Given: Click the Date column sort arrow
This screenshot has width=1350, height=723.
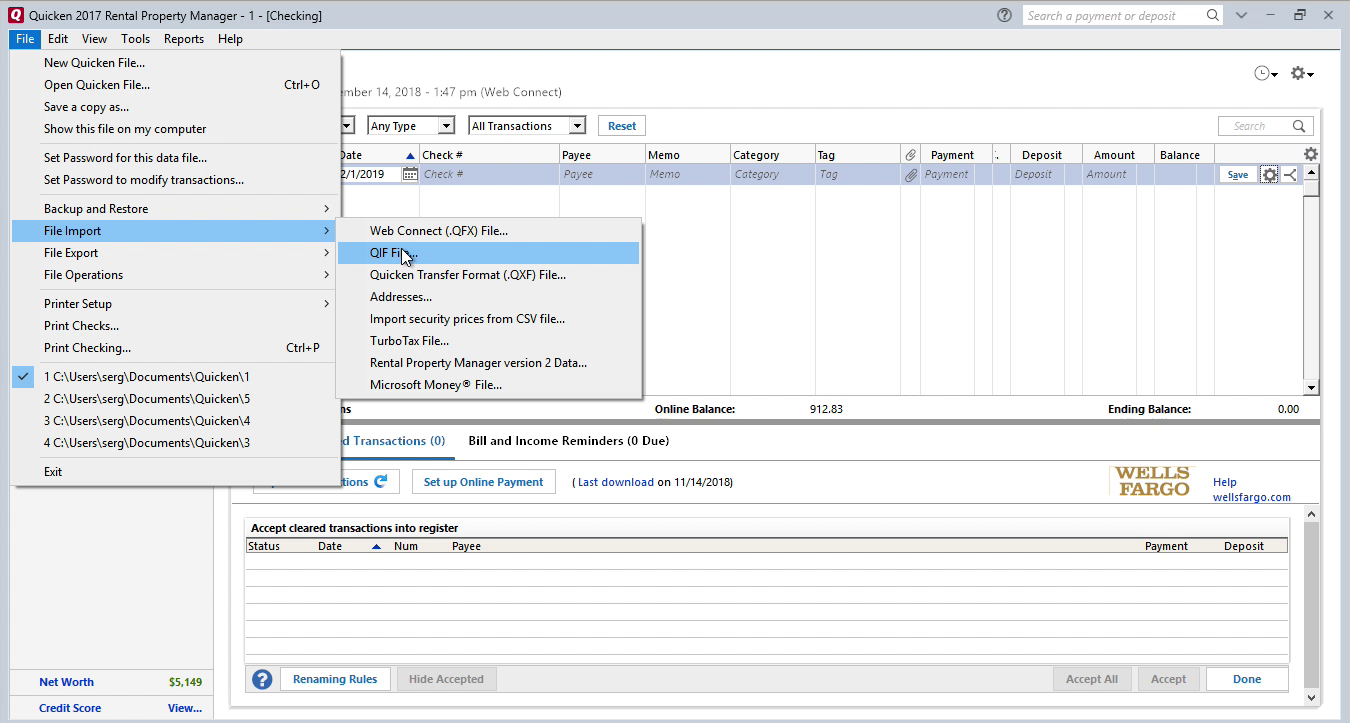Looking at the screenshot, I should tap(410, 155).
